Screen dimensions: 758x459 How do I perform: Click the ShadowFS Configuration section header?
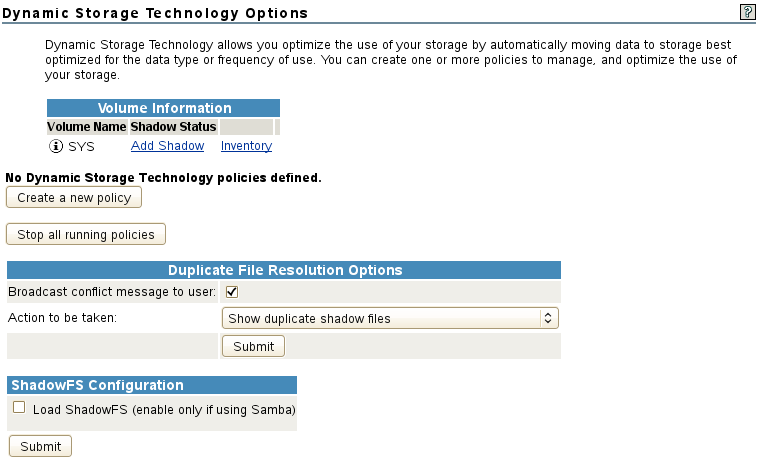(96, 385)
